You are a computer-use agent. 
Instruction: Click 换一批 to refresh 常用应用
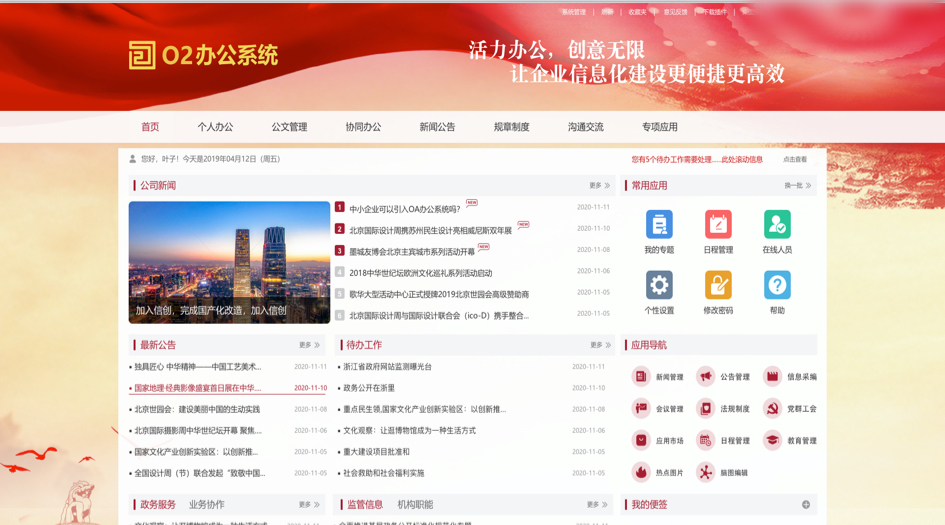click(797, 186)
